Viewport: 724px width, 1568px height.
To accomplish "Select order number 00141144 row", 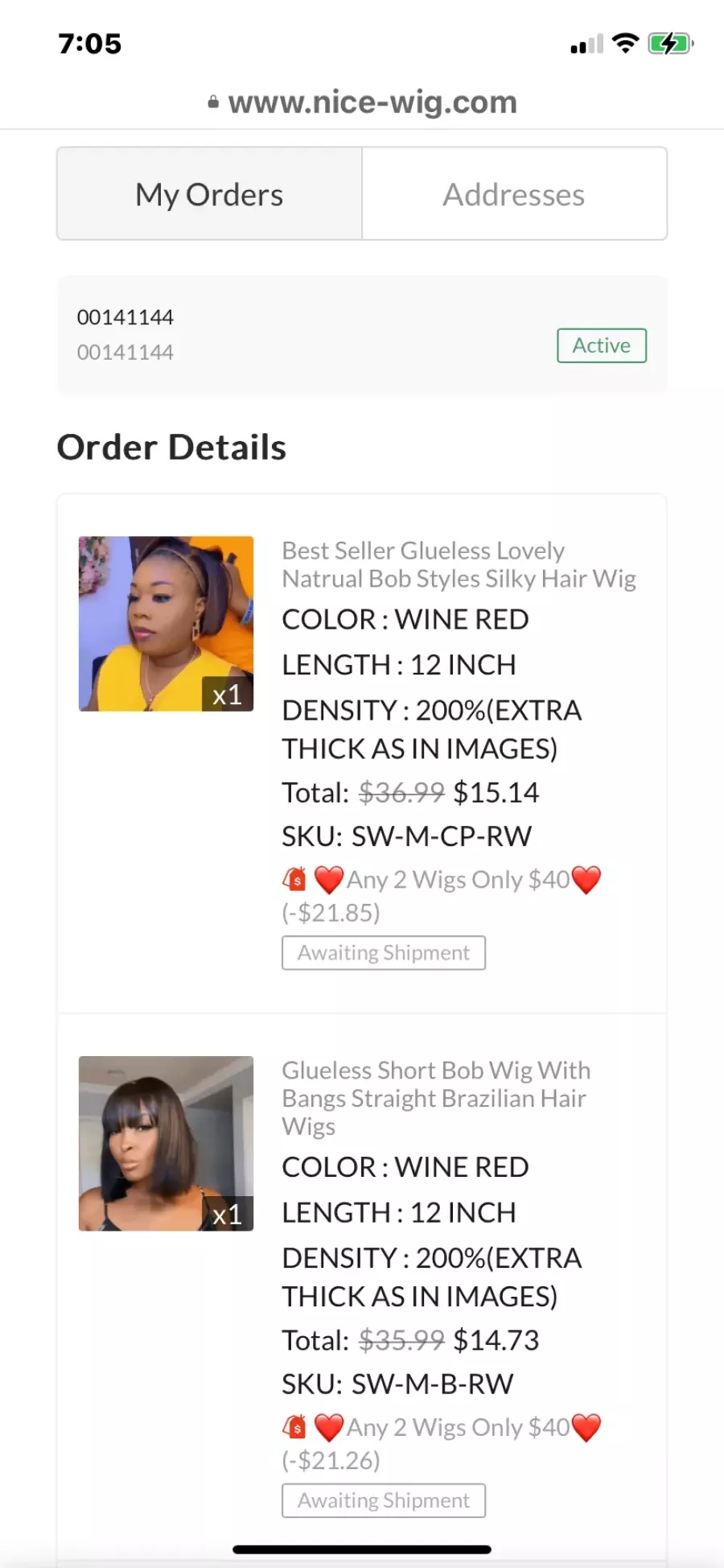I will (x=362, y=335).
